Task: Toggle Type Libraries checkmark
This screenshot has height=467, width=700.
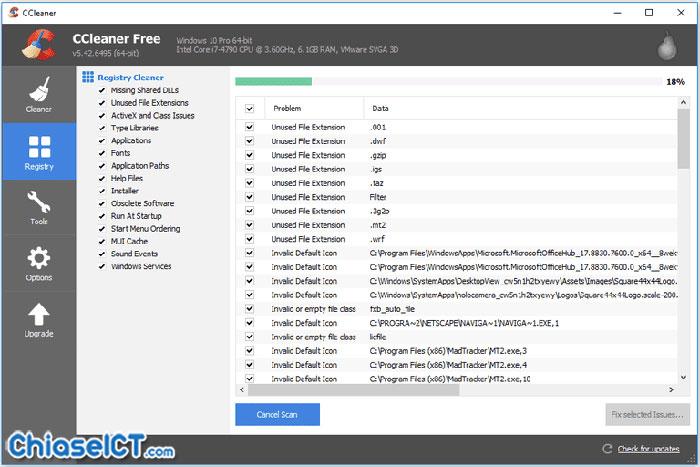Action: pos(102,128)
